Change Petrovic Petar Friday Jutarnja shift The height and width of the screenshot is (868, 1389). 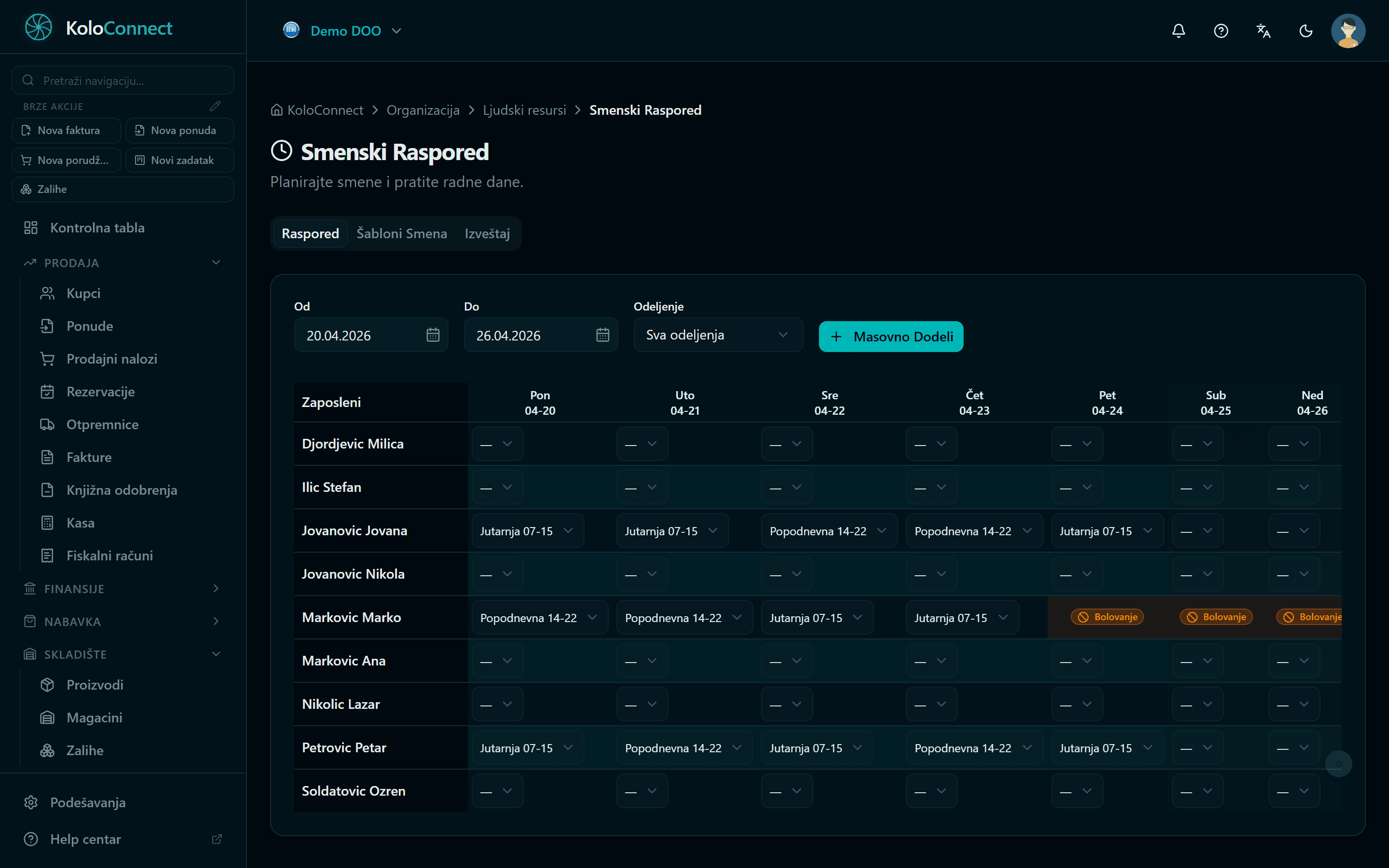pos(1107,748)
